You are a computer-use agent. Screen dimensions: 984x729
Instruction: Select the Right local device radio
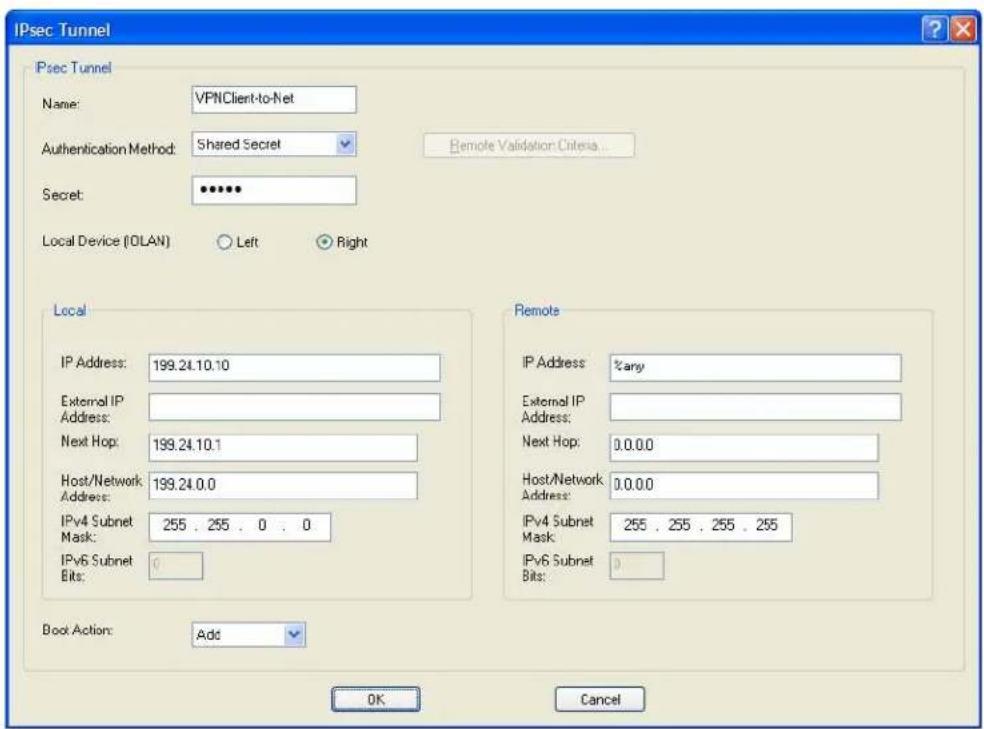(x=324, y=242)
